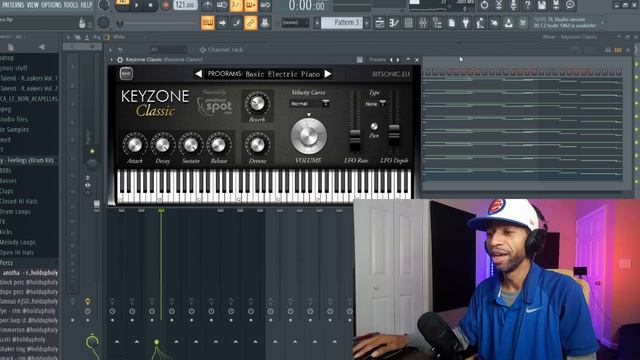Click the speech bubble icon in top toolbar
Image resolution: width=640 pixels, height=360 pixels.
point(570,5)
